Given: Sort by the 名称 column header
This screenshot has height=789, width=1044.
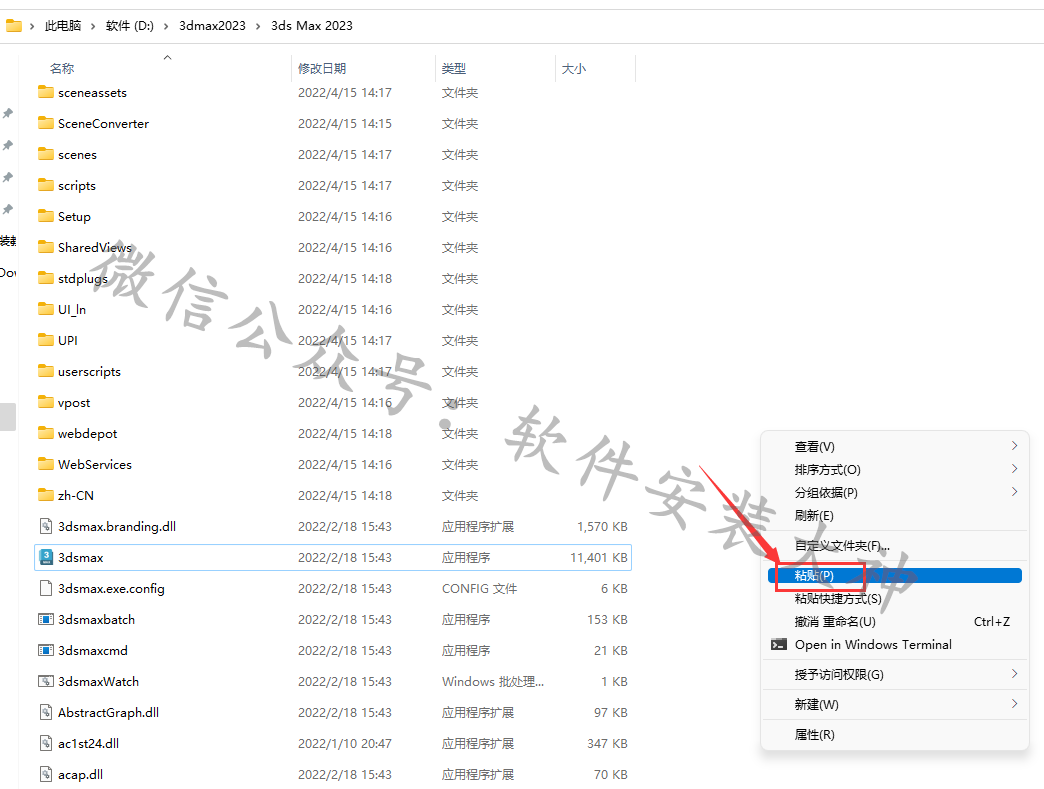Looking at the screenshot, I should [x=62, y=68].
